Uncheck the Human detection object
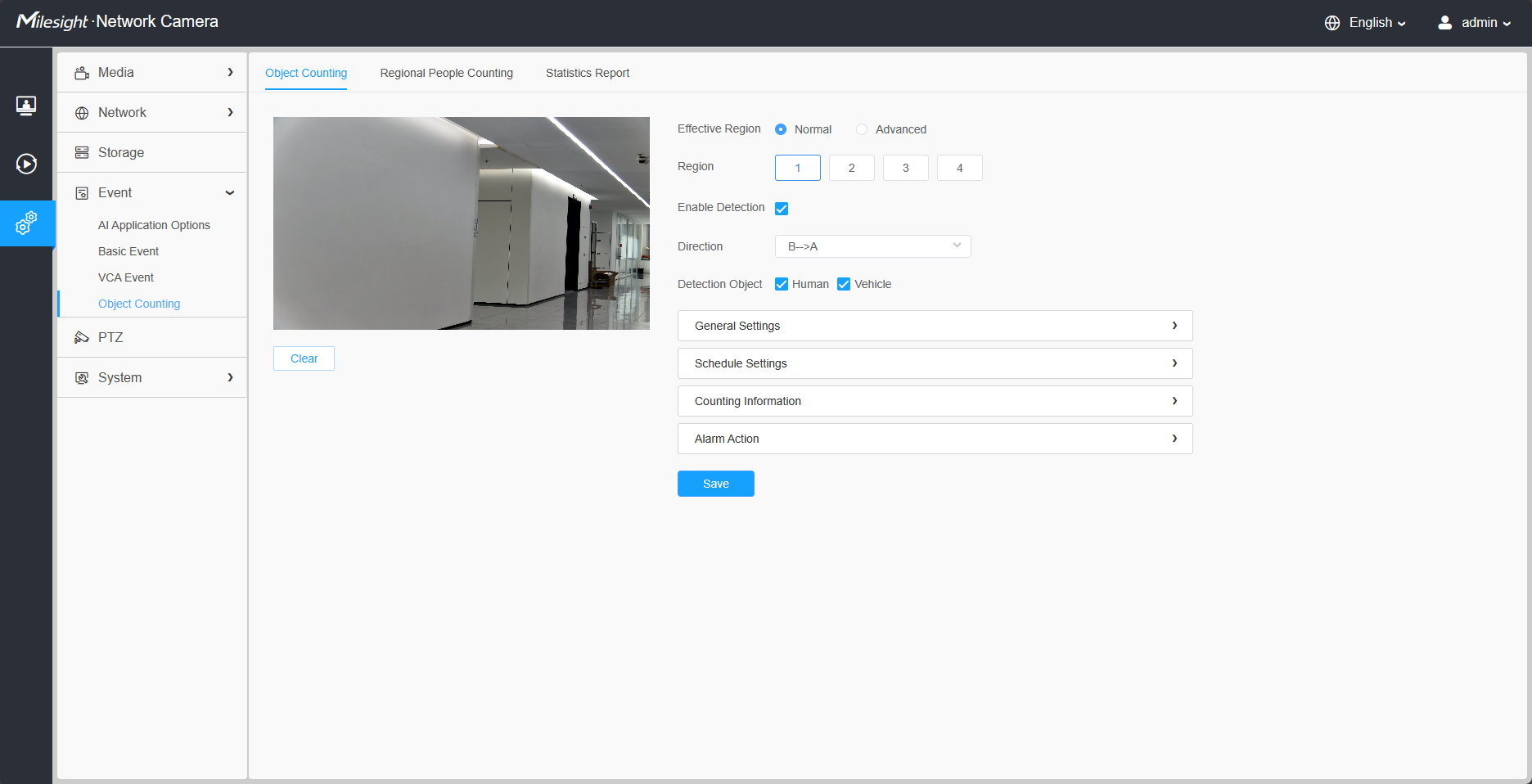This screenshot has width=1532, height=784. pyautogui.click(x=782, y=284)
